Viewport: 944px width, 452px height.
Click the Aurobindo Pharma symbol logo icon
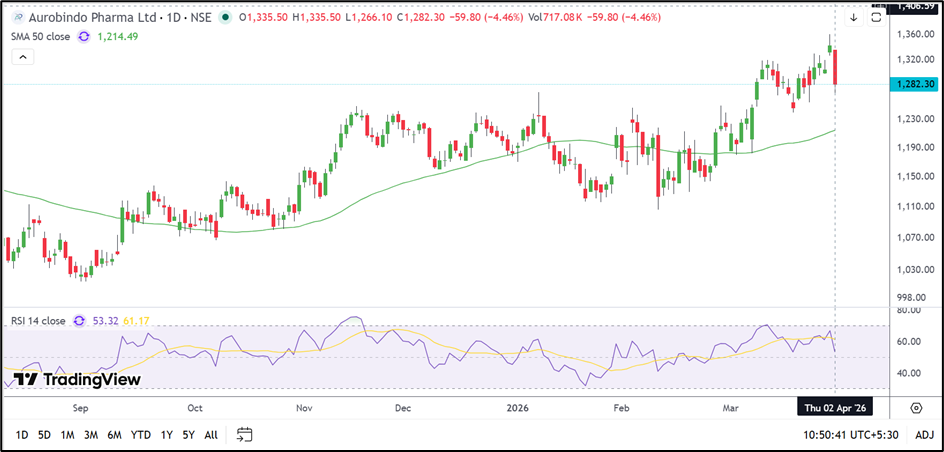(x=17, y=18)
